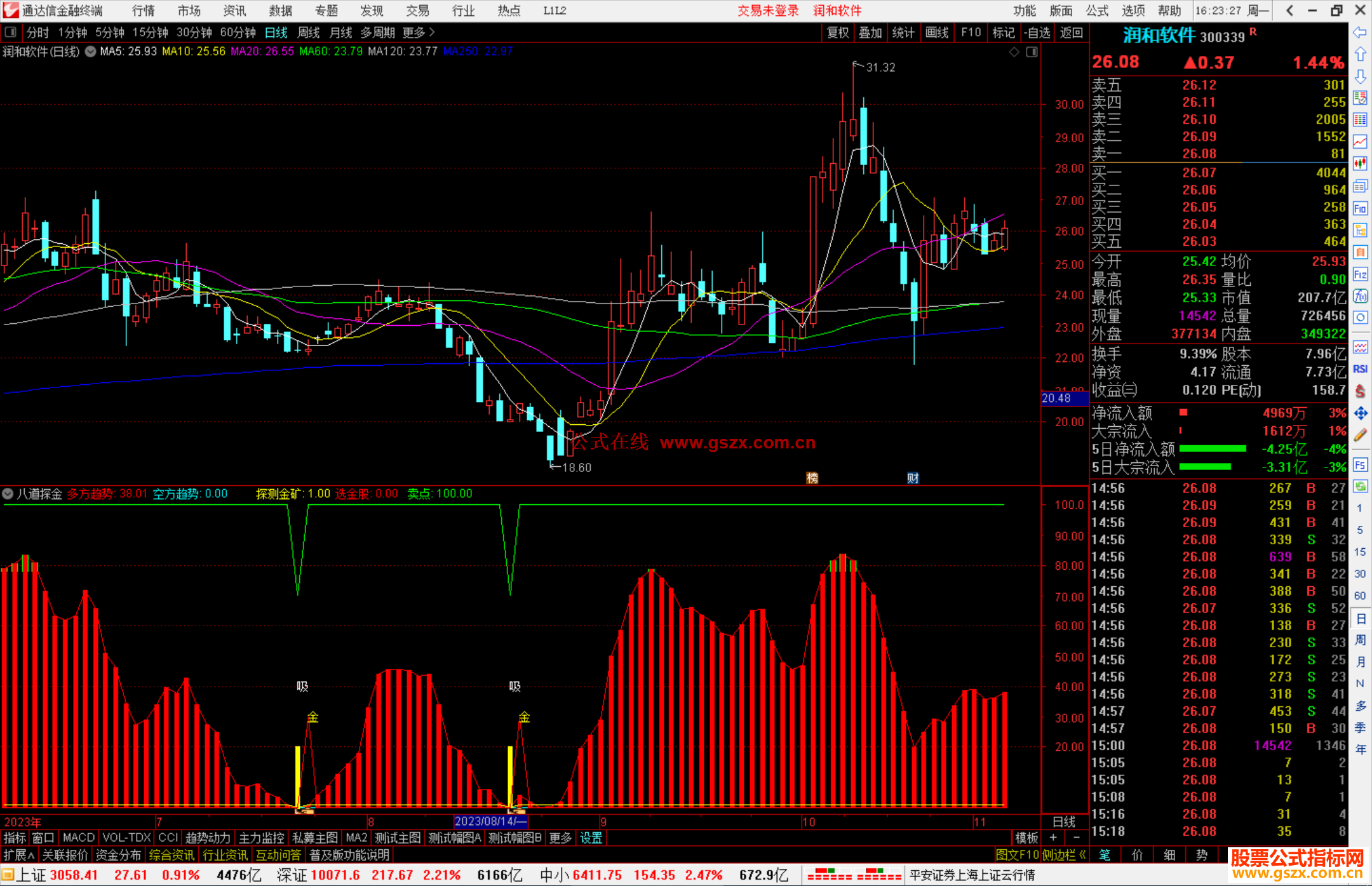Click the 设置 indicator settings button

click(x=591, y=838)
